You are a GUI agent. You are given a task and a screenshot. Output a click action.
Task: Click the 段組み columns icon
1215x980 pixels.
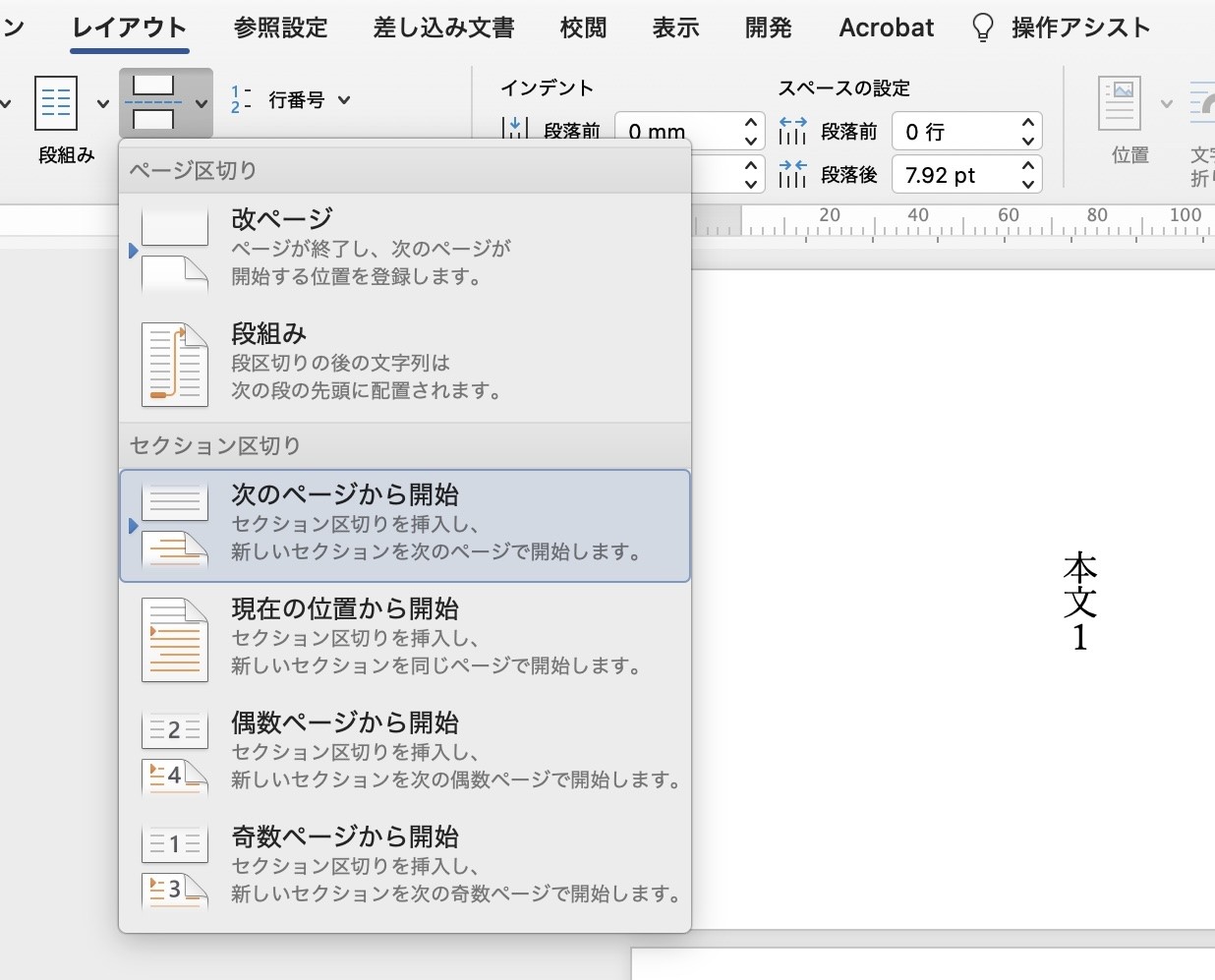coord(56,102)
